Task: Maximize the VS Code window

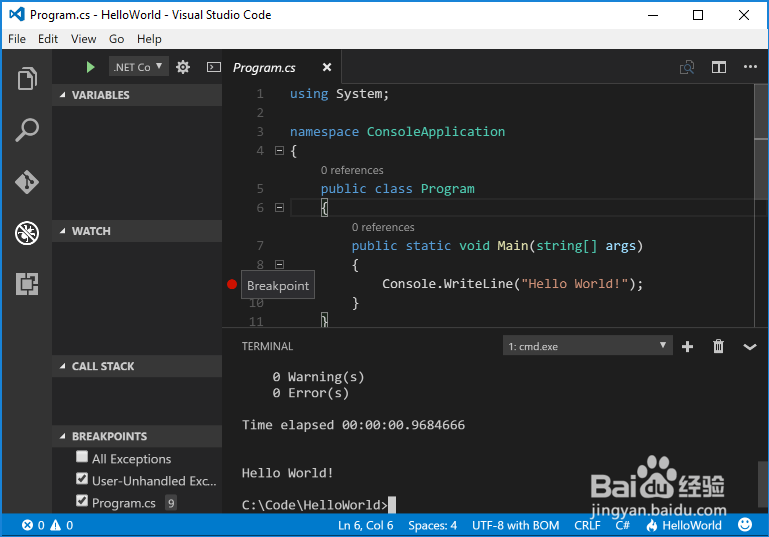Action: click(x=698, y=15)
